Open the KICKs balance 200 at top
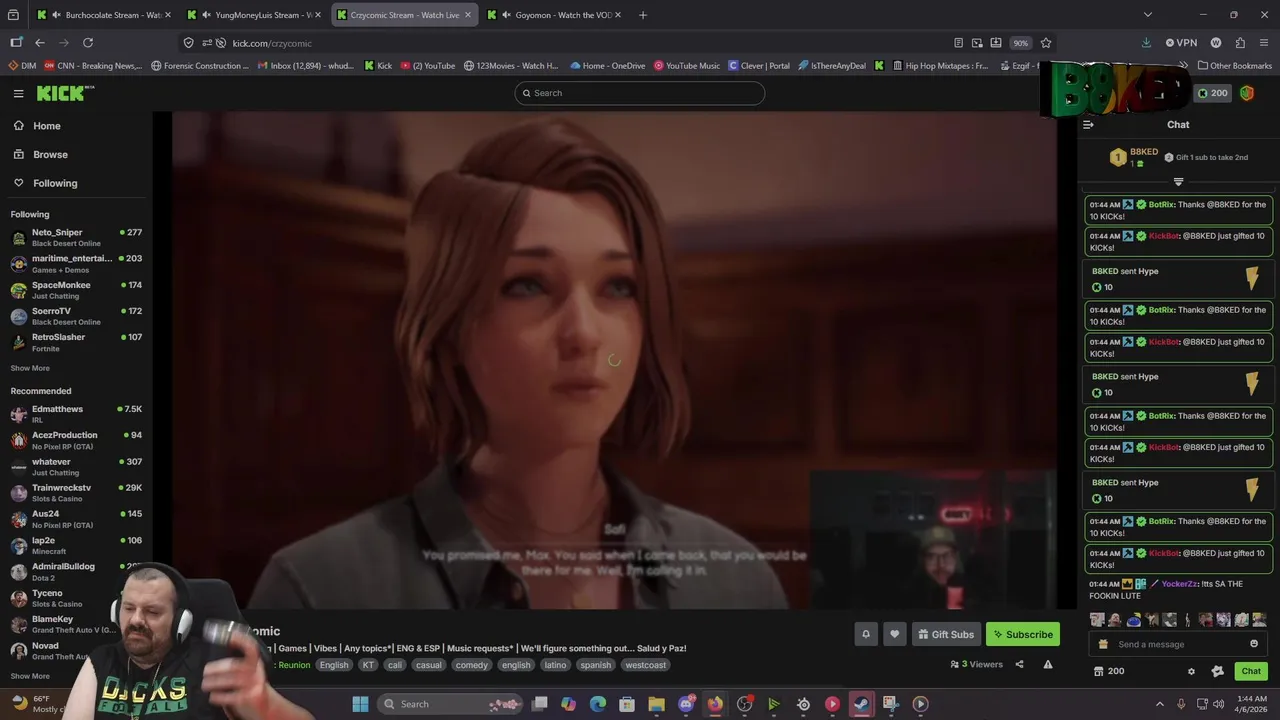Viewport: 1280px width, 720px height. pos(1212,93)
